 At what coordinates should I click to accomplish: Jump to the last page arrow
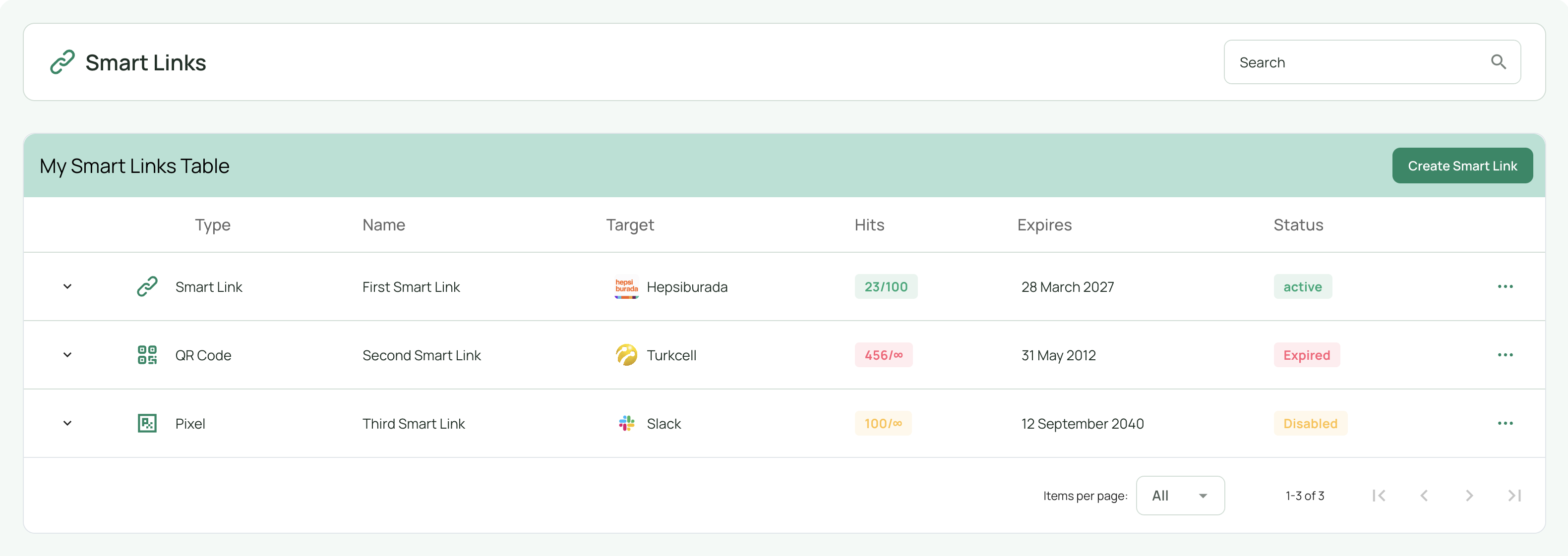point(1514,496)
